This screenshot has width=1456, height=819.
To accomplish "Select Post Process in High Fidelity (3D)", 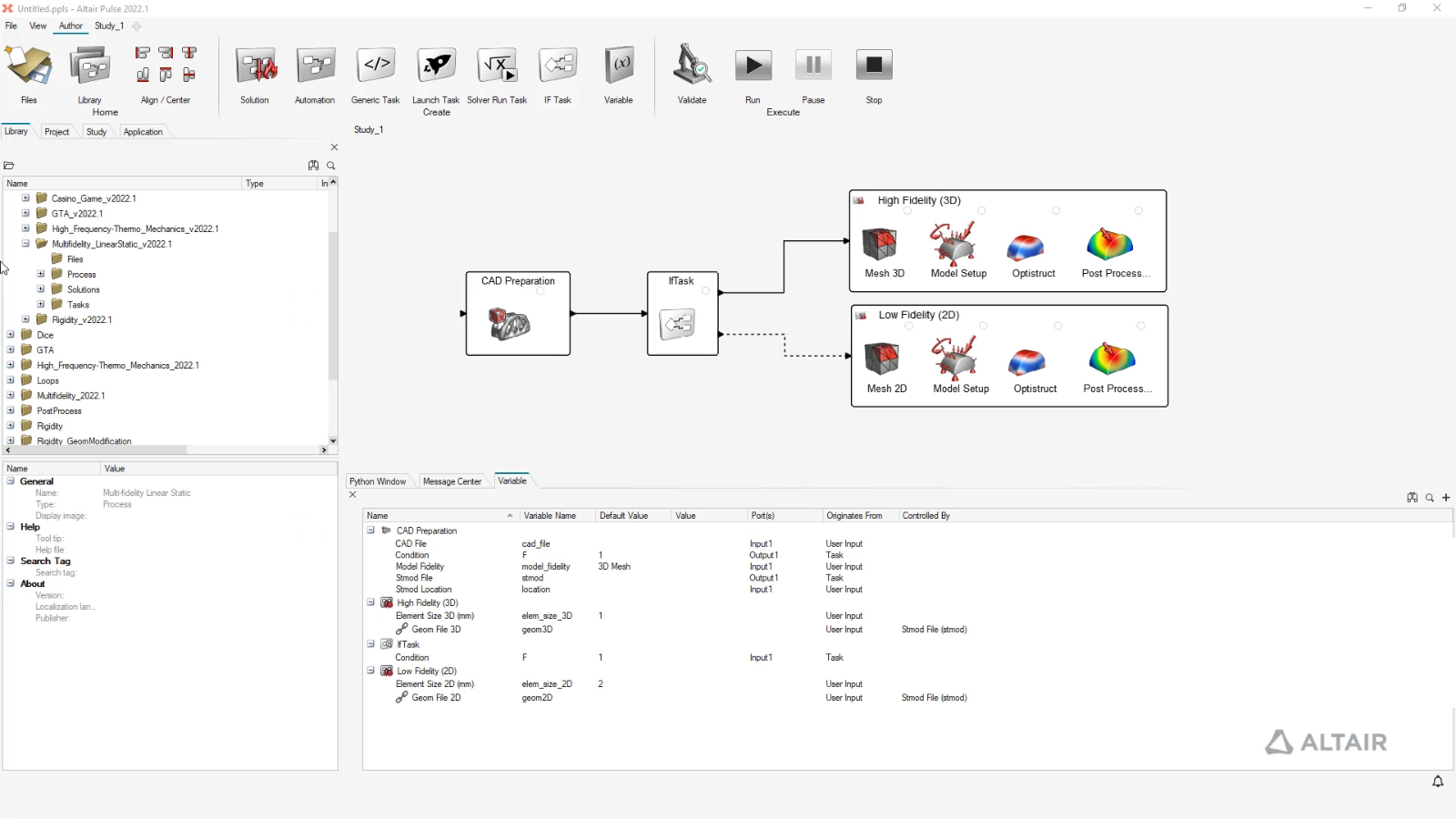I will point(1115,252).
